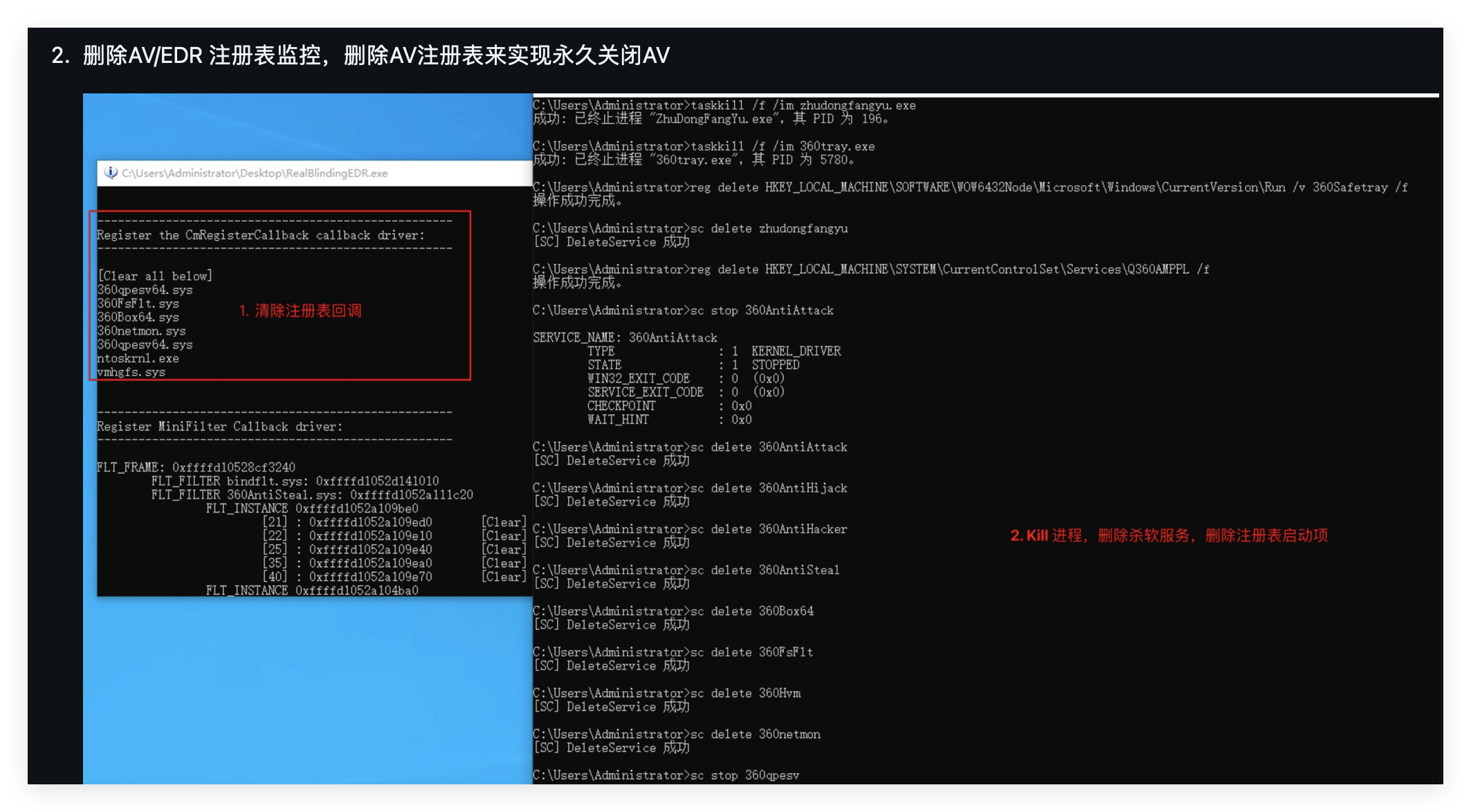Viewport: 1471px width, 812px height.
Task: Select the '[25] : 0xffffd1052a109e40' address
Action: [x=347, y=550]
